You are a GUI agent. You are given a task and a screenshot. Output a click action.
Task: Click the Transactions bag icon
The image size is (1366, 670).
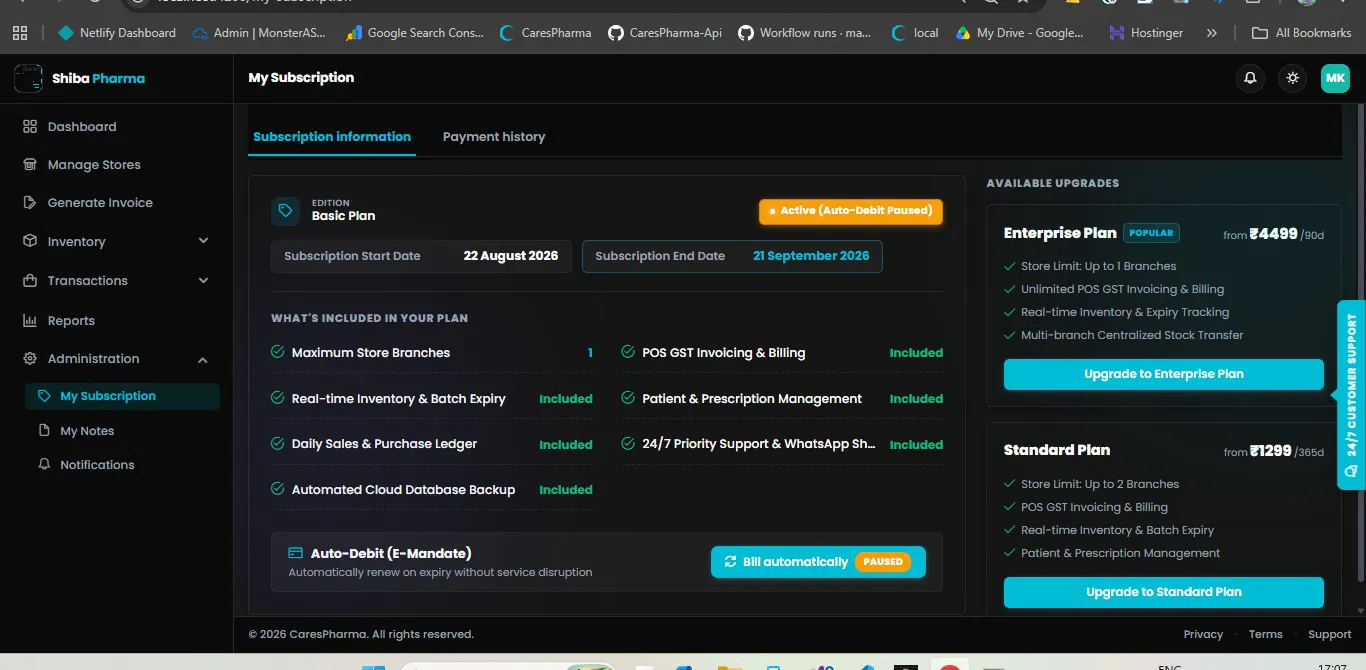[29, 281]
